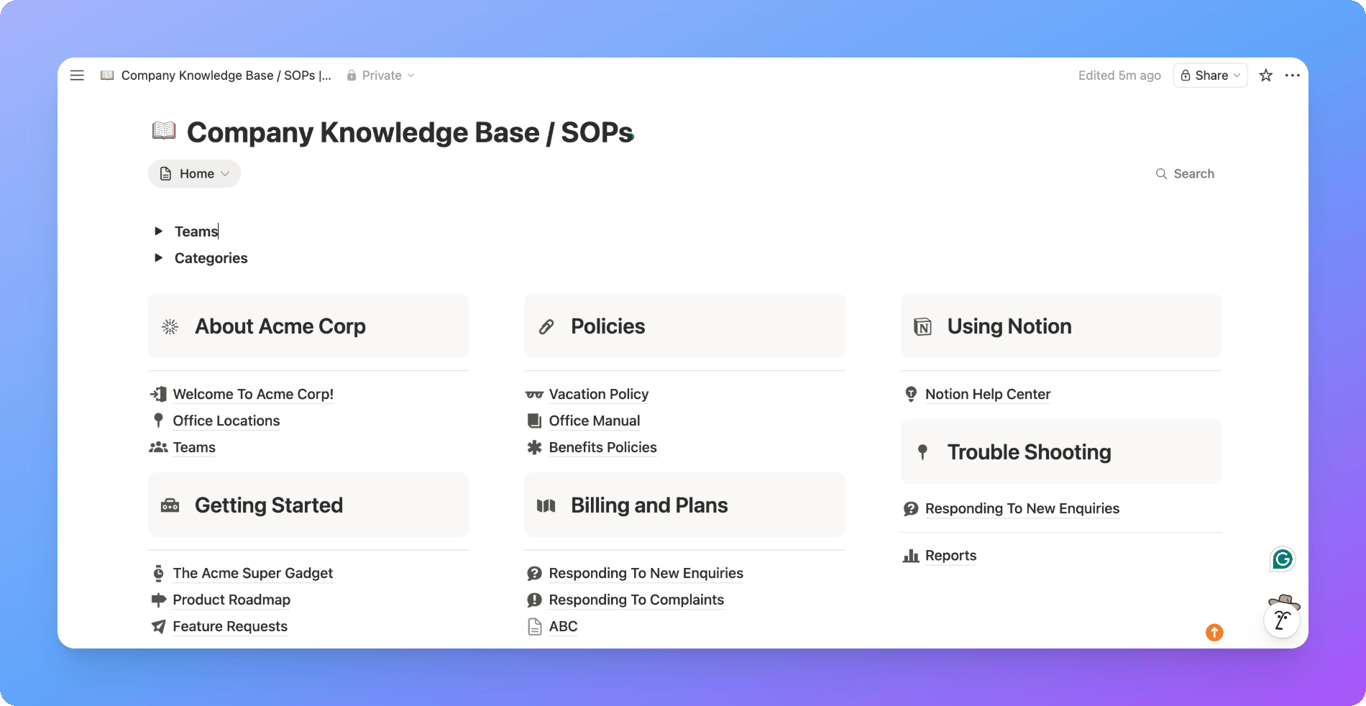
Task: Open the Vacation Policy page
Action: [x=599, y=394]
